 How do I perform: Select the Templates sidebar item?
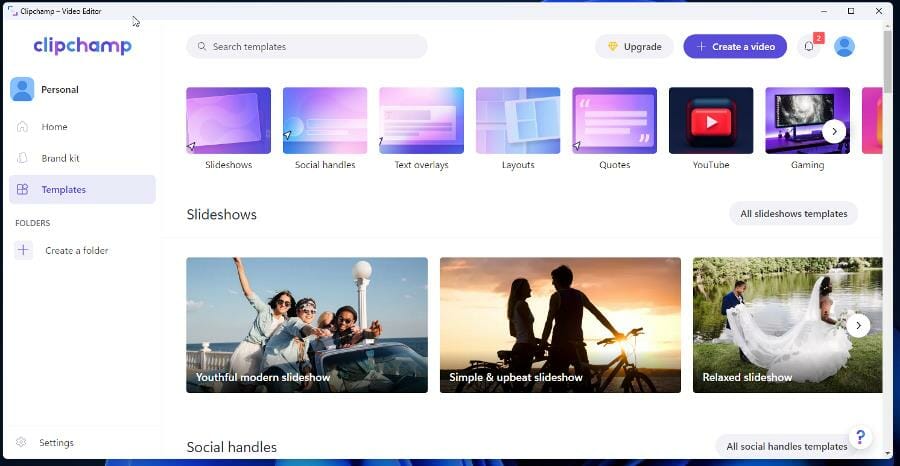tap(82, 189)
